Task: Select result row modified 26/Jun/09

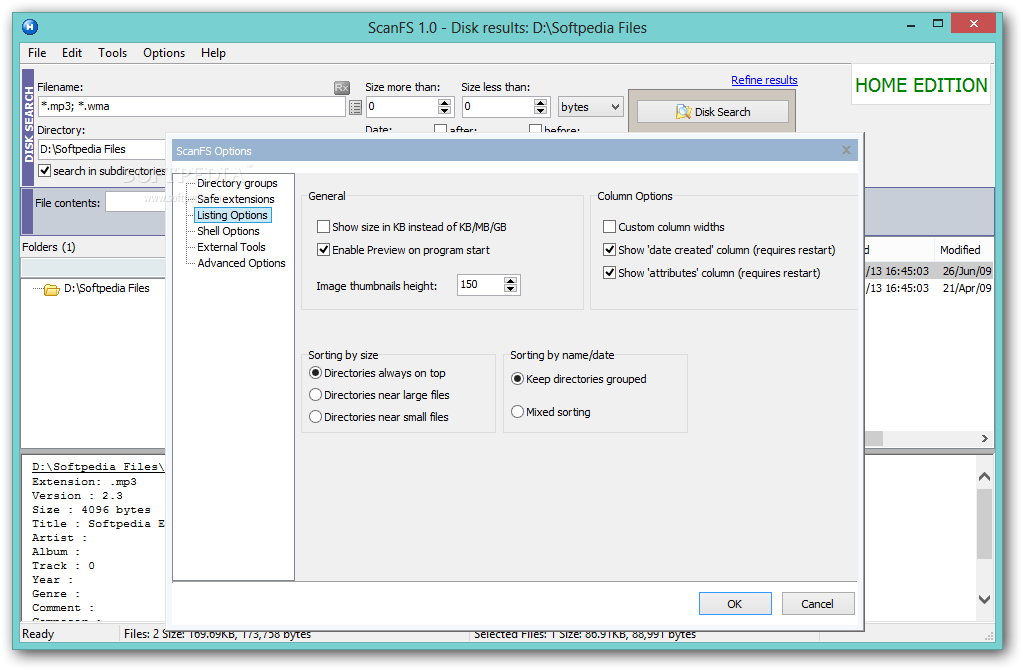Action: point(928,271)
